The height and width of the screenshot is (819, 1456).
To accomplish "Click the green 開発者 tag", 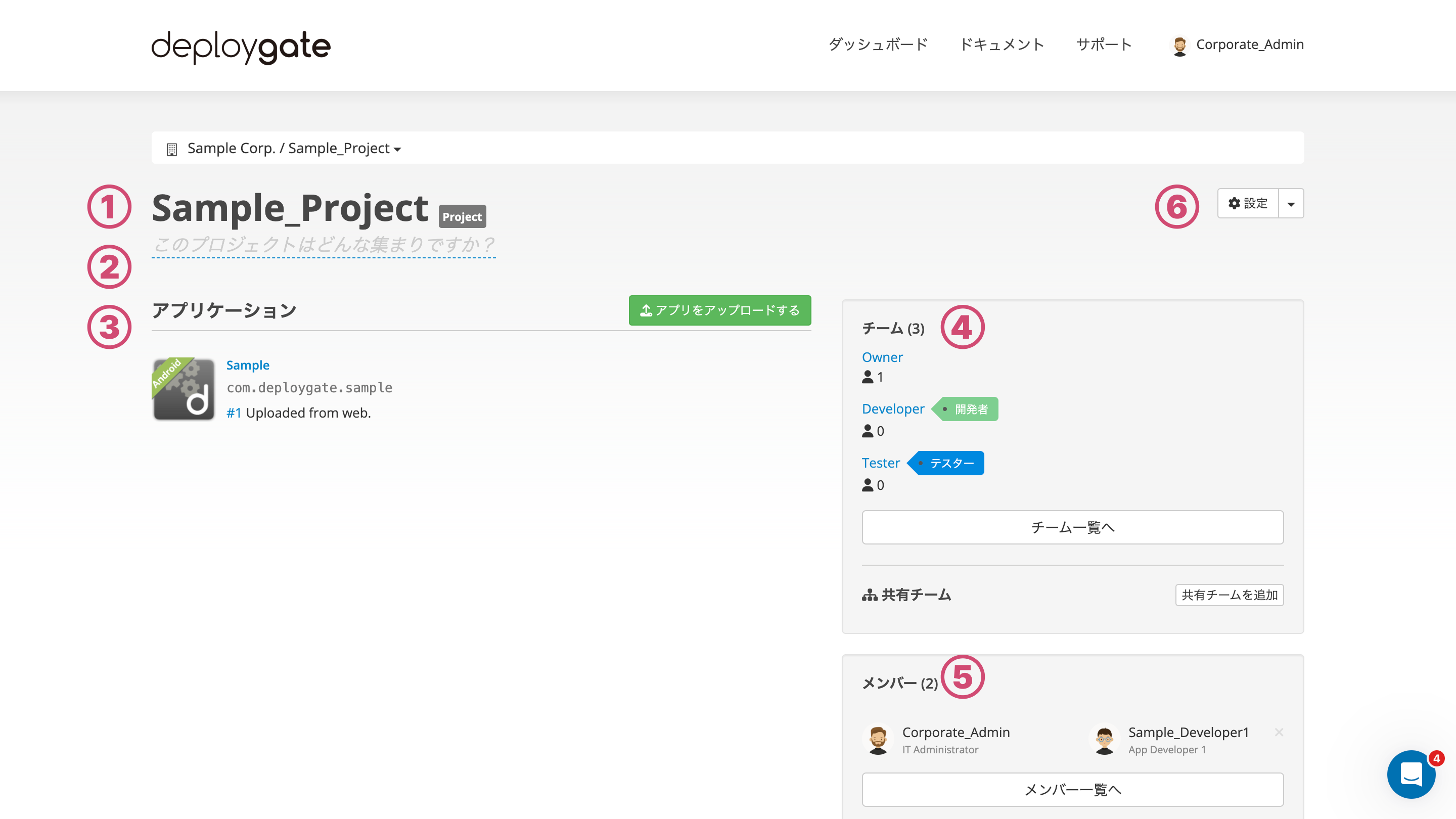I will pos(967,409).
